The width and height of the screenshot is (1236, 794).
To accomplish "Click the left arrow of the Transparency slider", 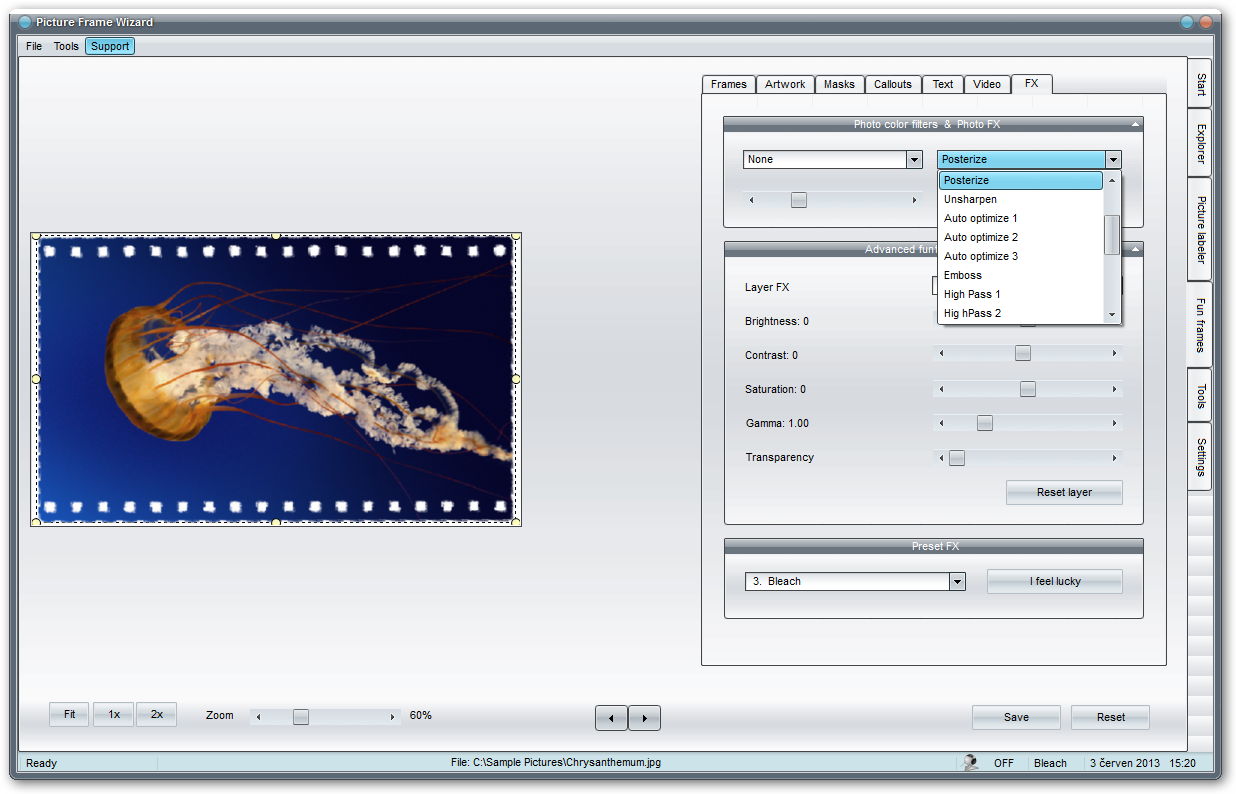I will pyautogui.click(x=941, y=458).
